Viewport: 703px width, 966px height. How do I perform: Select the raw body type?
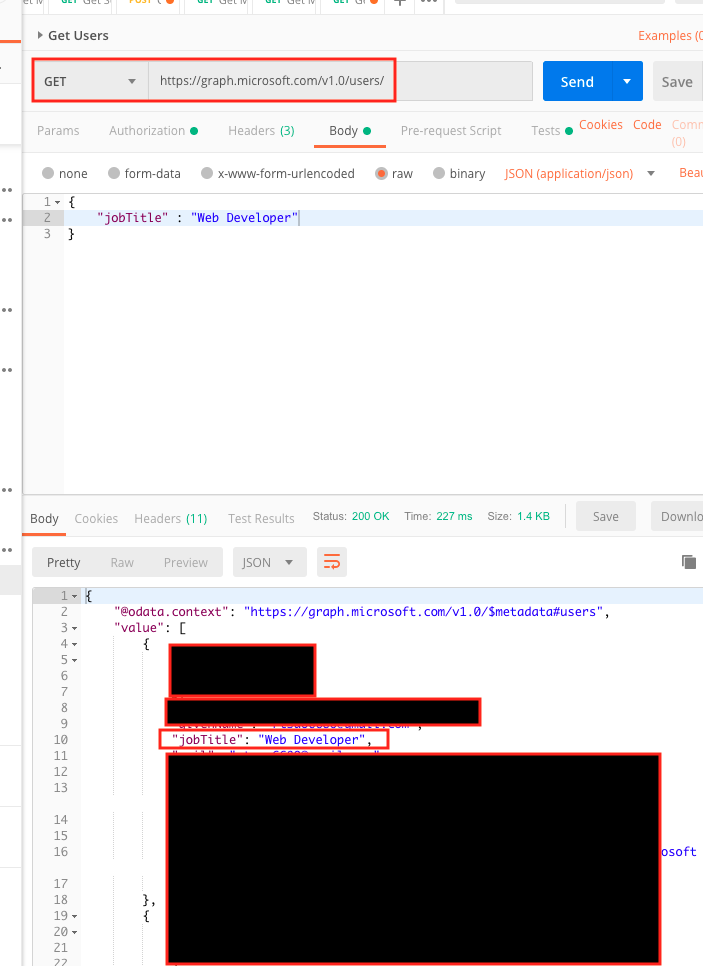(x=394, y=173)
